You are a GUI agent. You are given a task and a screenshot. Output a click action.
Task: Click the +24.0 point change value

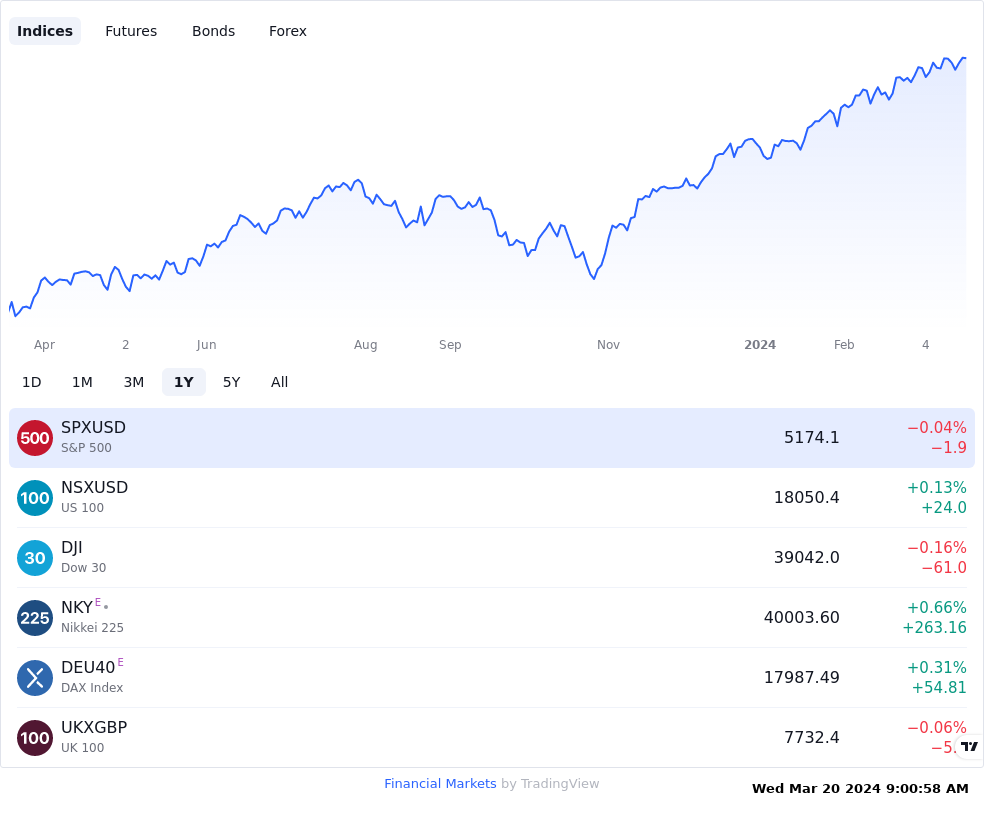point(944,508)
